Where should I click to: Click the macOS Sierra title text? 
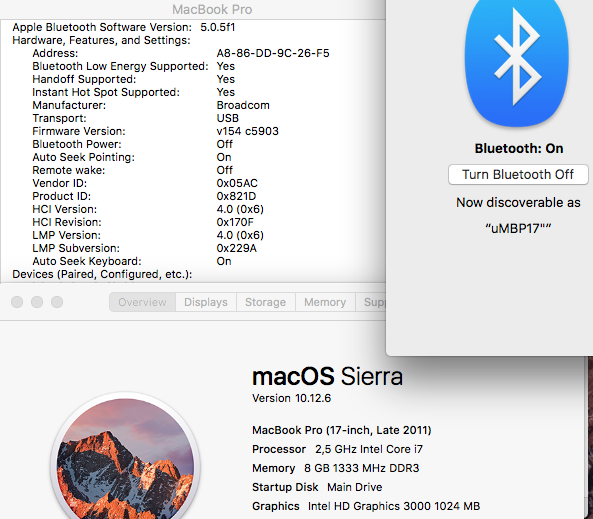328,376
